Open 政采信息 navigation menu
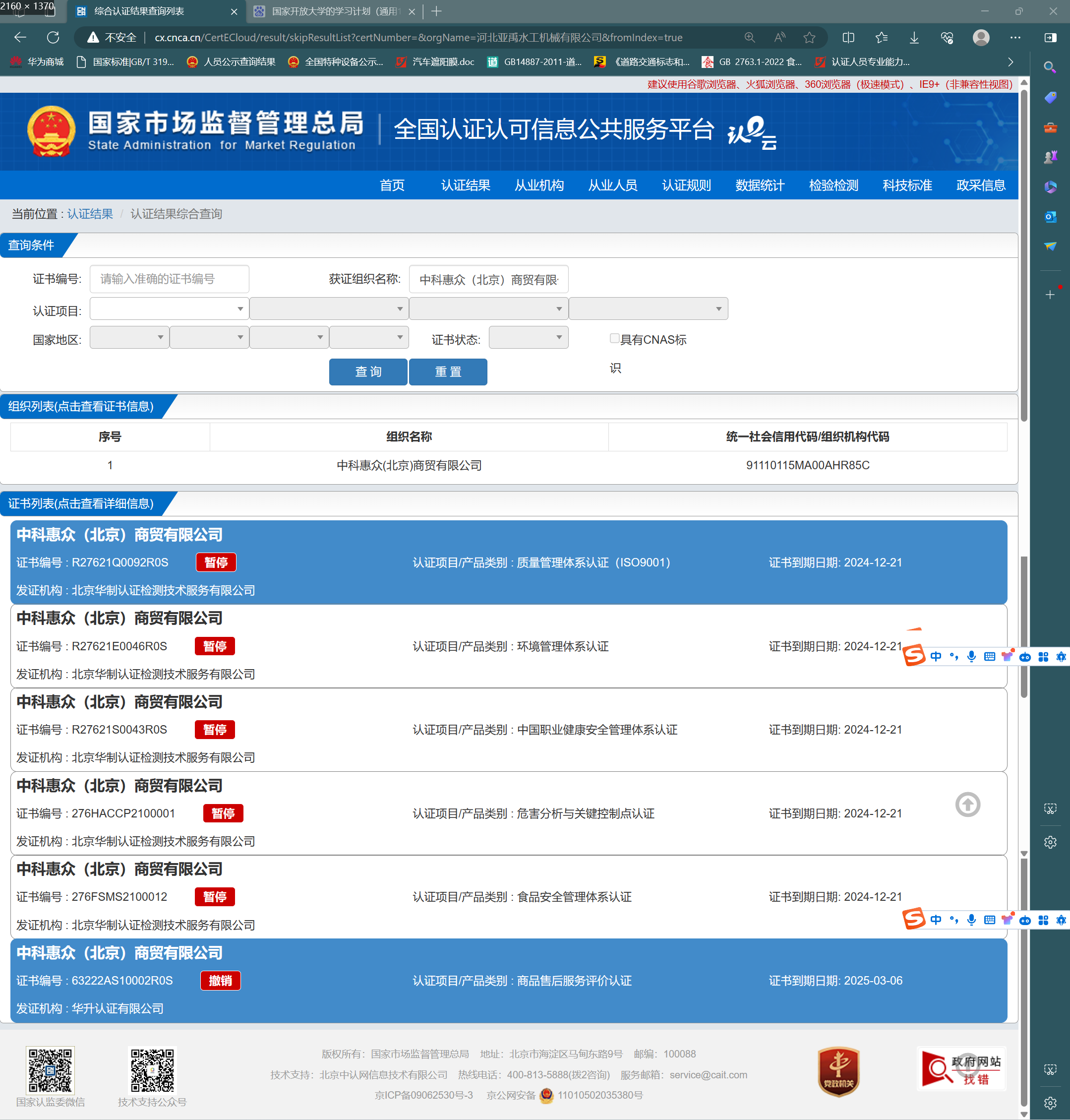Image resolution: width=1070 pixels, height=1120 pixels. [x=980, y=186]
